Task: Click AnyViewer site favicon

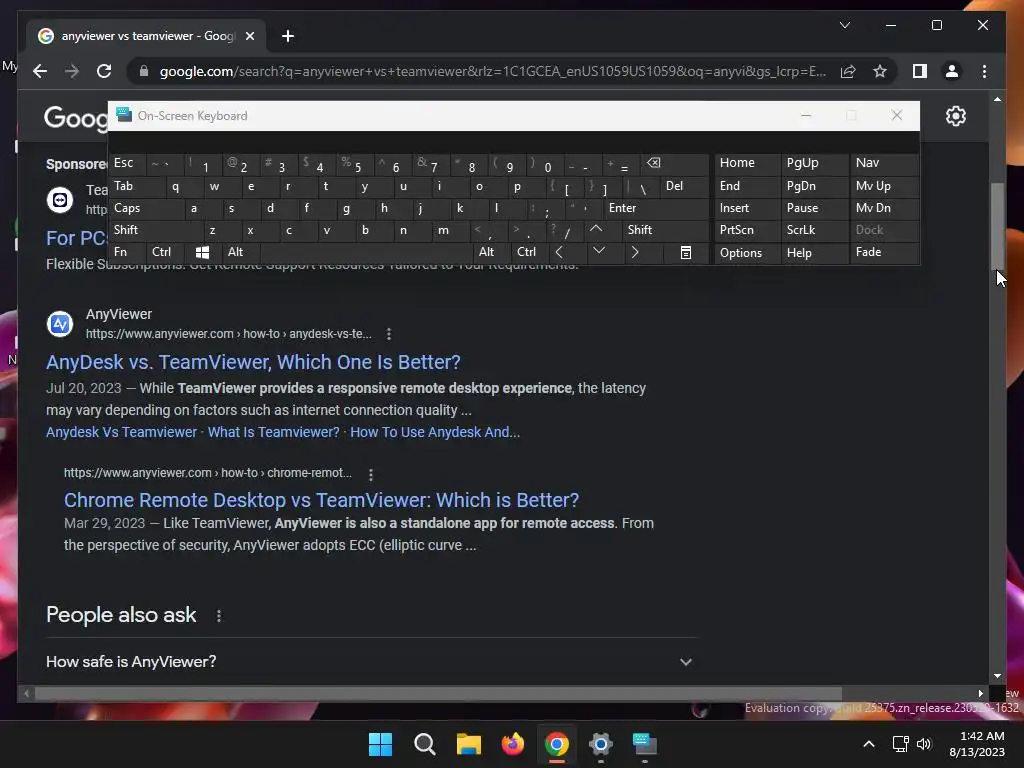Action: click(60, 324)
